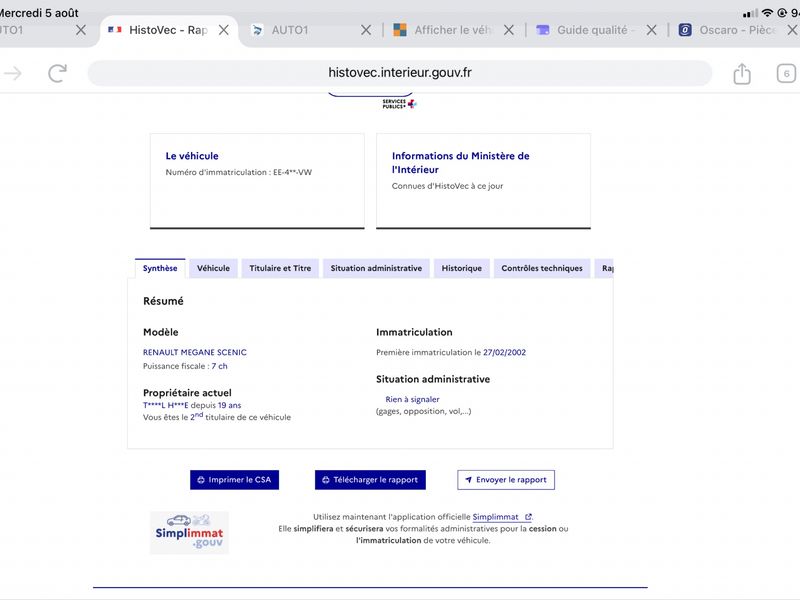Go forward with the arrow icon
800x600 pixels.
point(13,73)
